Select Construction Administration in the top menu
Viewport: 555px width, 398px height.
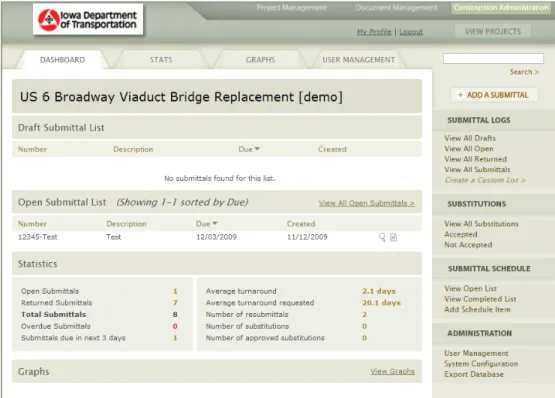501,8
